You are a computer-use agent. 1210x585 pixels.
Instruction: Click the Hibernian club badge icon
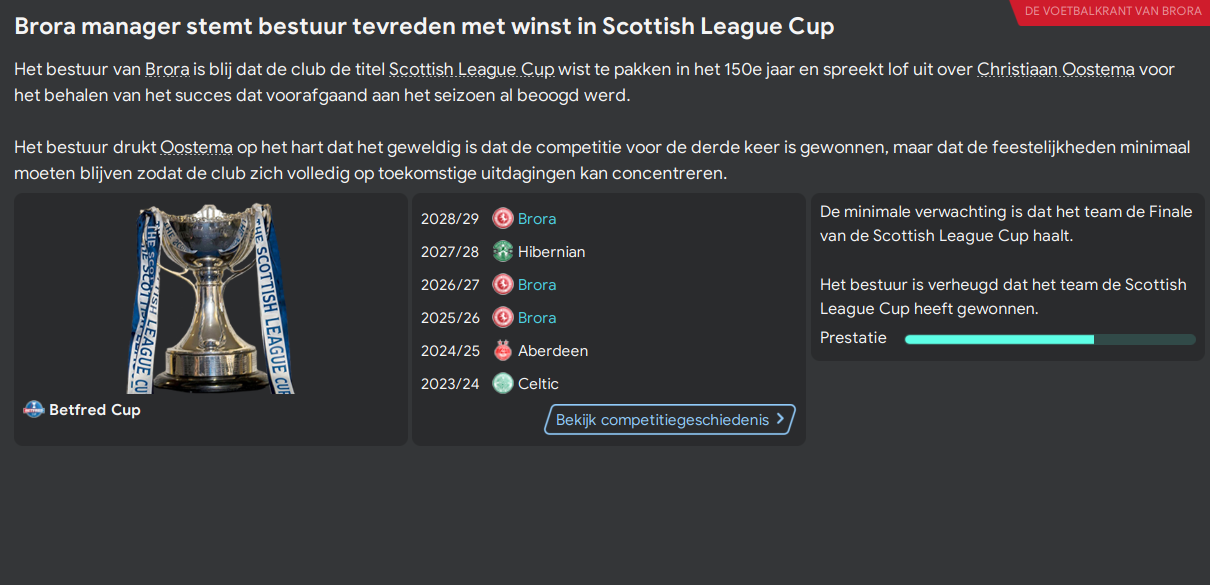[x=503, y=252]
